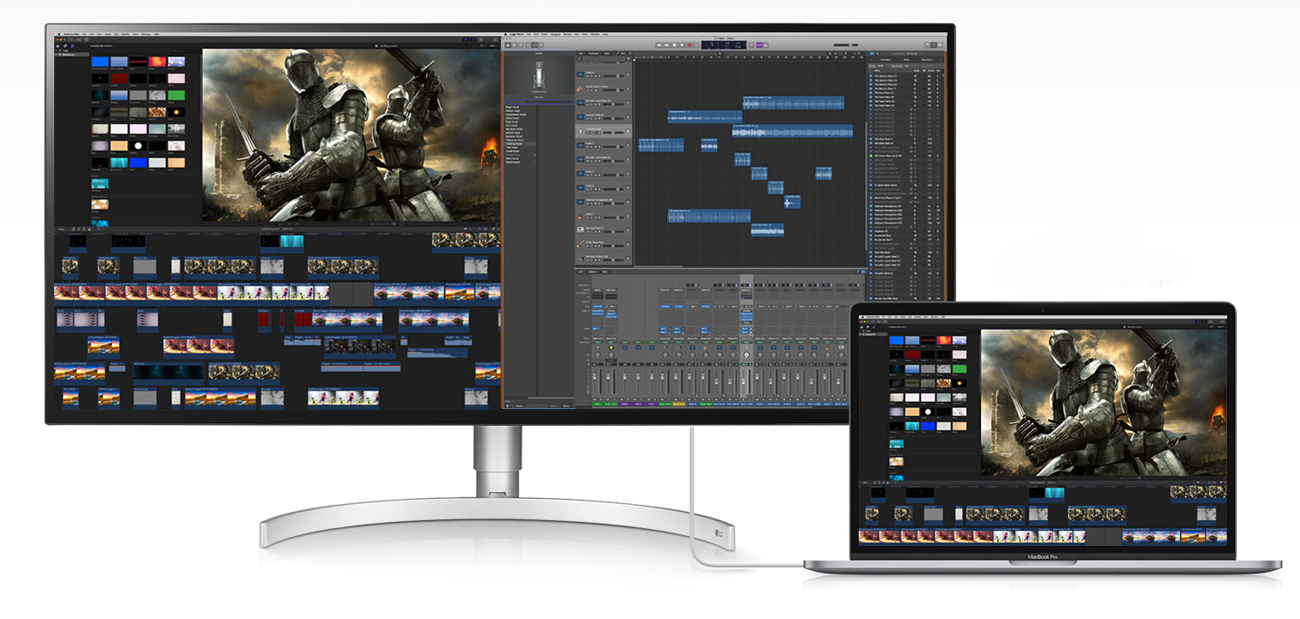Open View menu in Logic's tracks area
This screenshot has width=1300, height=619.
(607, 53)
